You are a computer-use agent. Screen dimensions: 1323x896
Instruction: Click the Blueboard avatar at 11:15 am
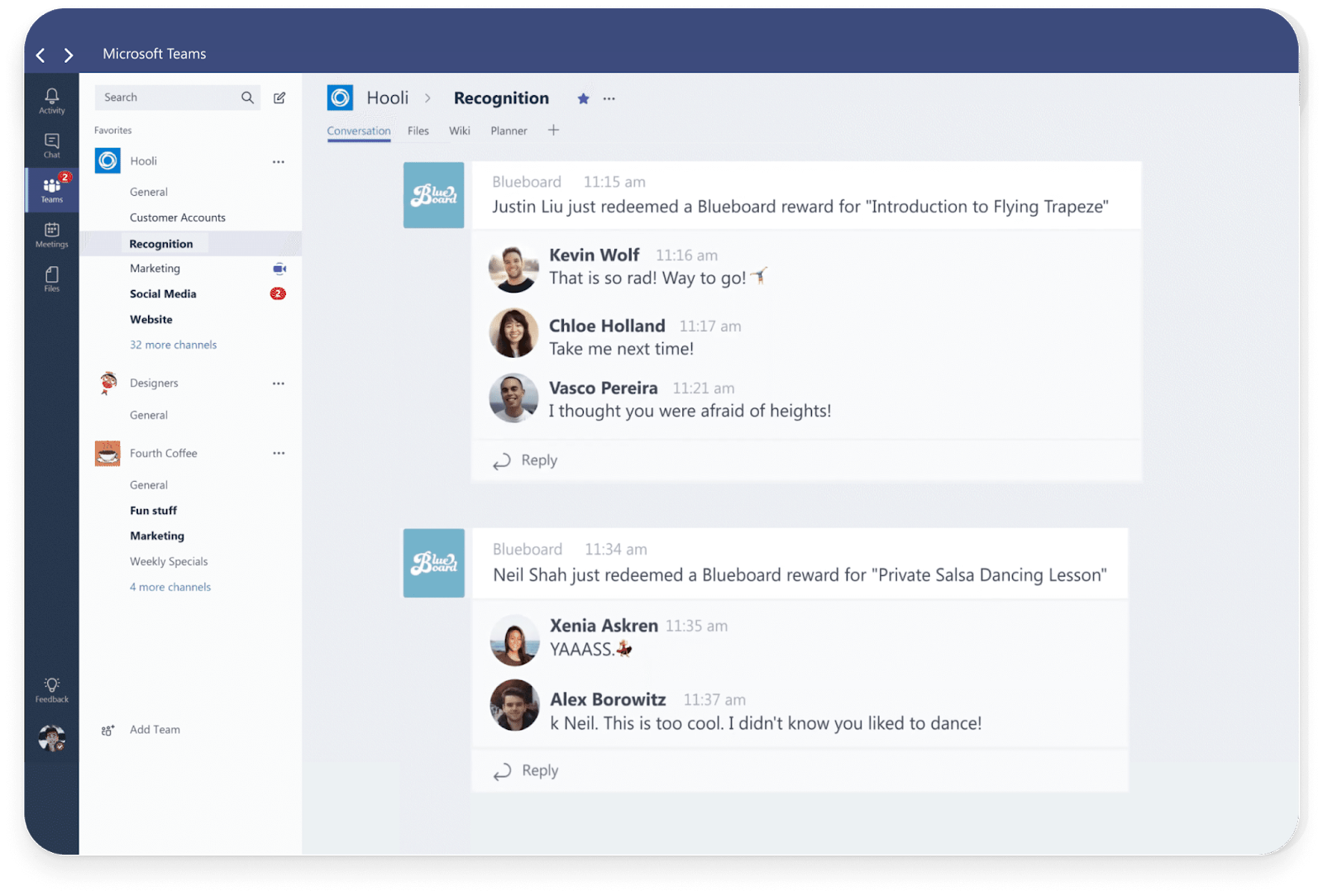433,195
